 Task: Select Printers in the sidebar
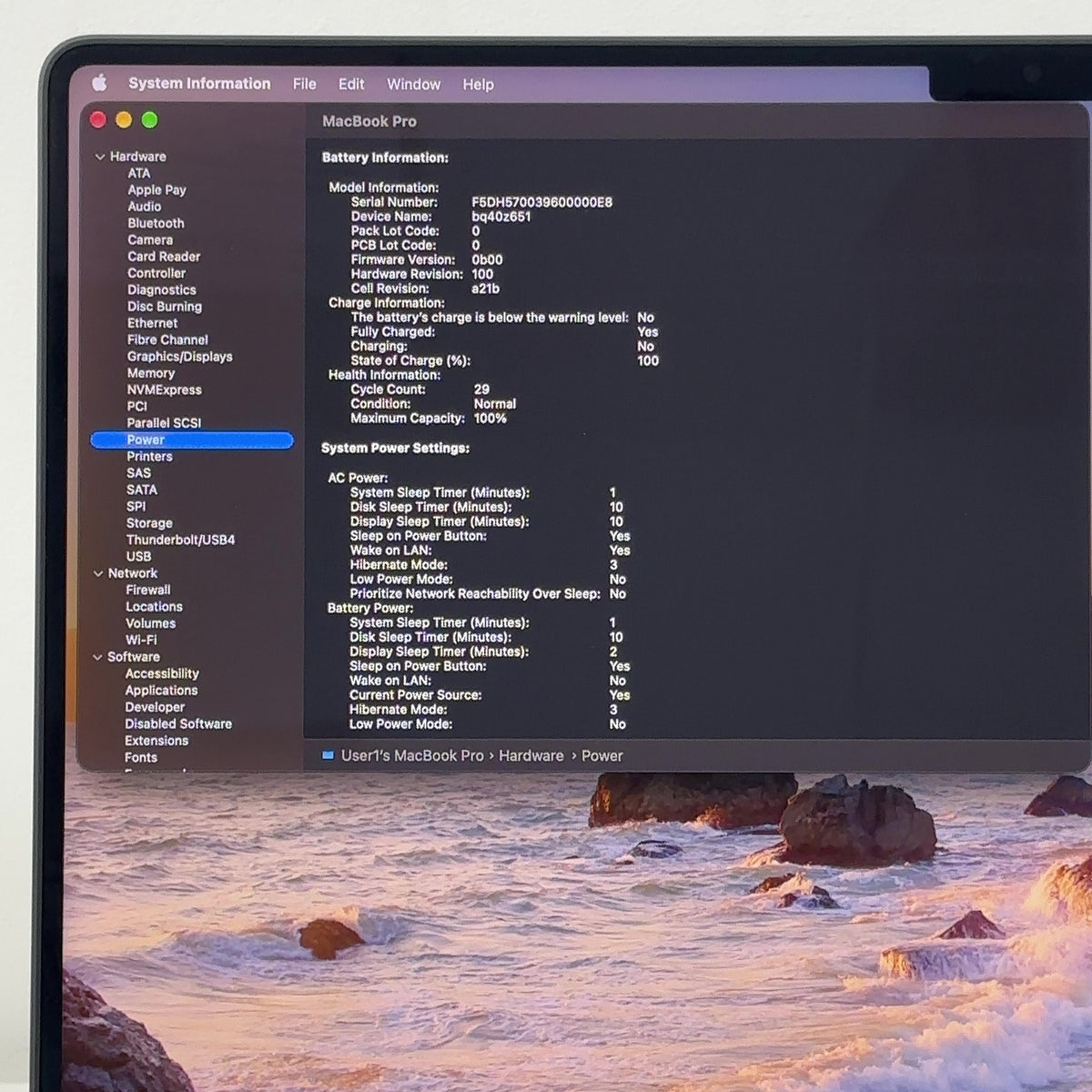[x=149, y=456]
